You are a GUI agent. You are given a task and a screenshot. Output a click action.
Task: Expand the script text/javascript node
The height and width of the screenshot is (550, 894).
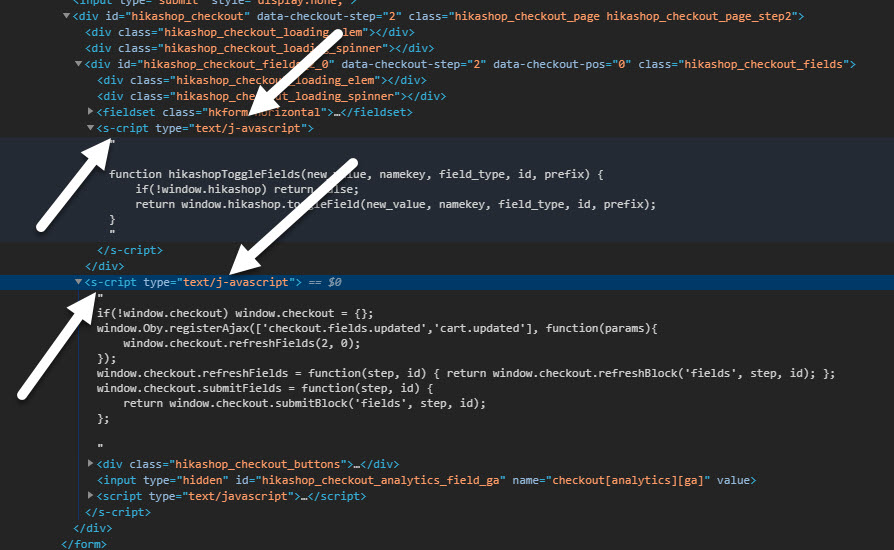point(90,495)
